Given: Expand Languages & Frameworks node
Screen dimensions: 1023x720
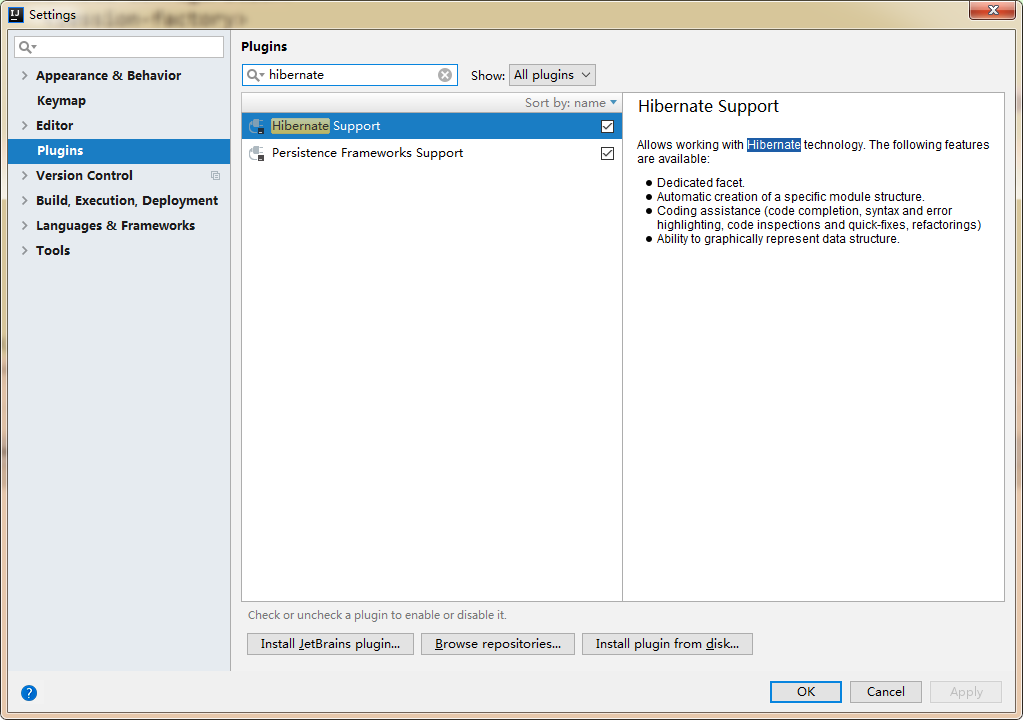Looking at the screenshot, I should click(25, 226).
